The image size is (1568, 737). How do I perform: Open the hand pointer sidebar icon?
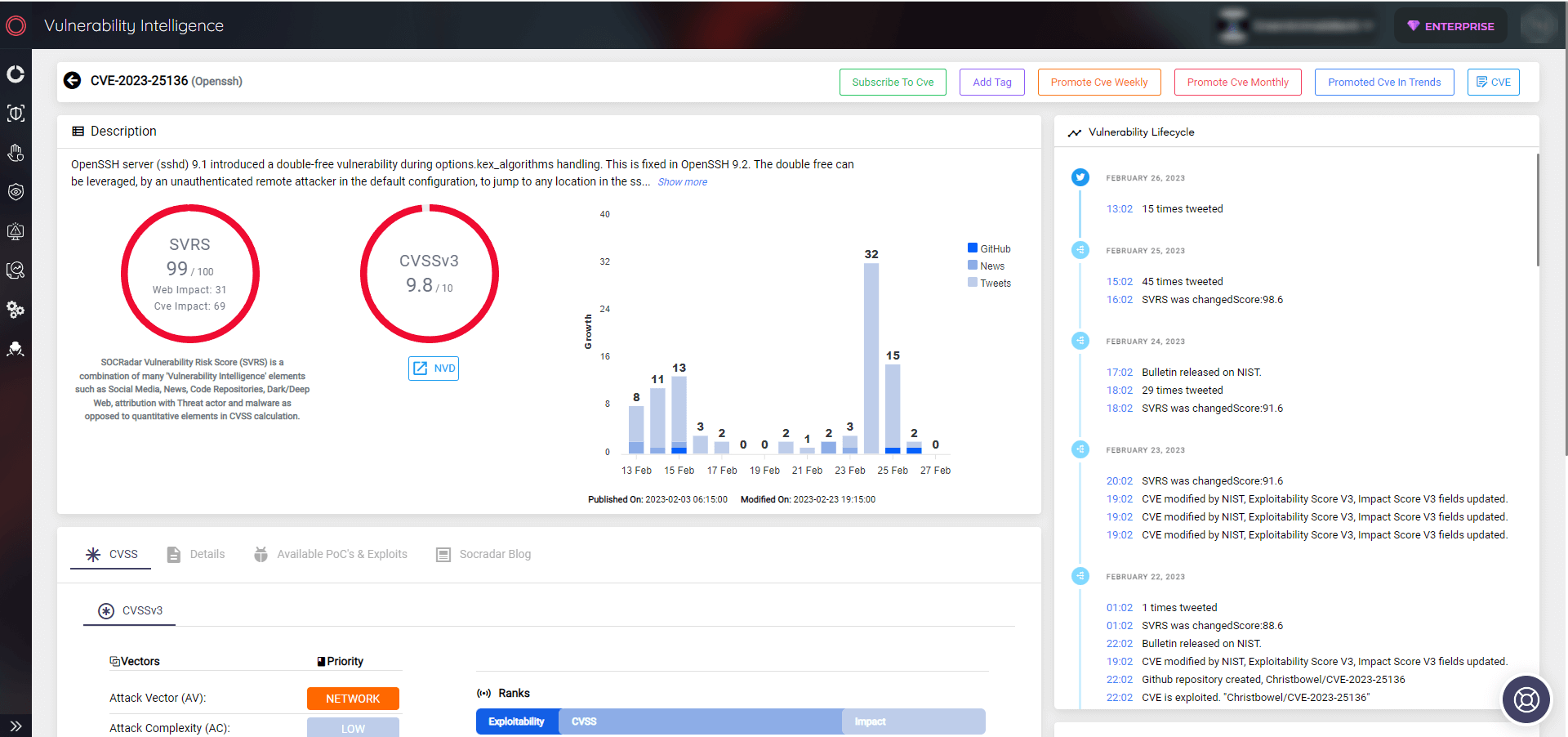[16, 153]
